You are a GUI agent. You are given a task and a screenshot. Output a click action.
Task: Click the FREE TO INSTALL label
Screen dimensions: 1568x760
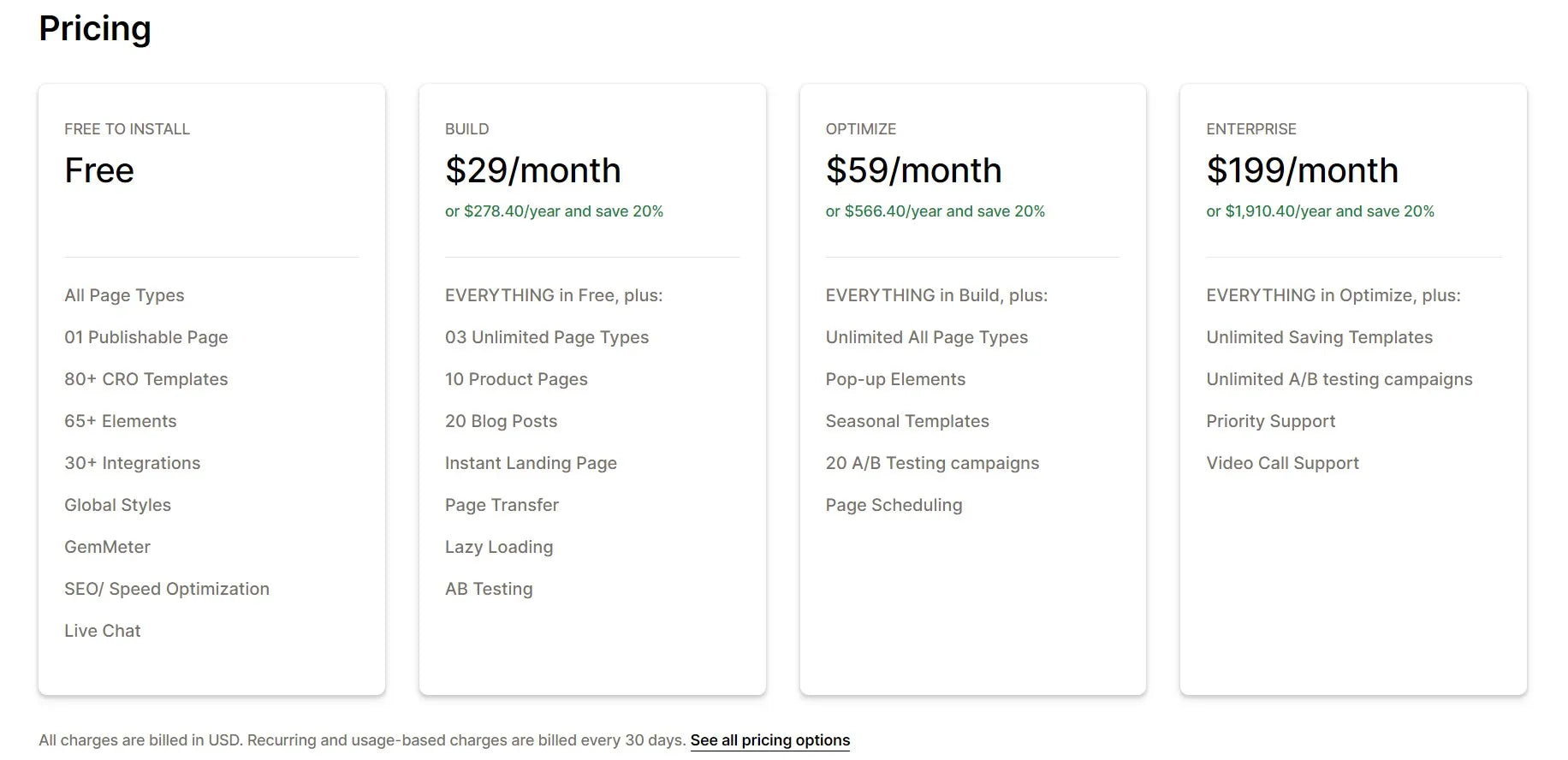click(127, 129)
